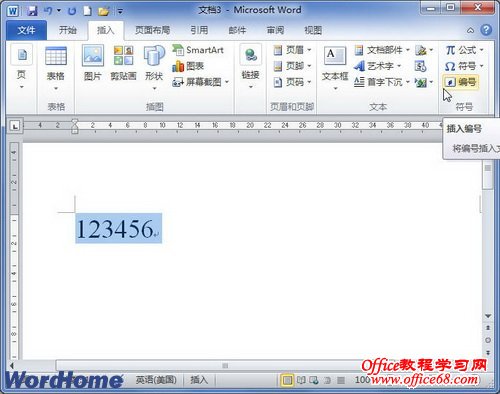This screenshot has height=394, width=500.
Task: Open the 公式 (Equation) menu
Action: click(x=464, y=50)
